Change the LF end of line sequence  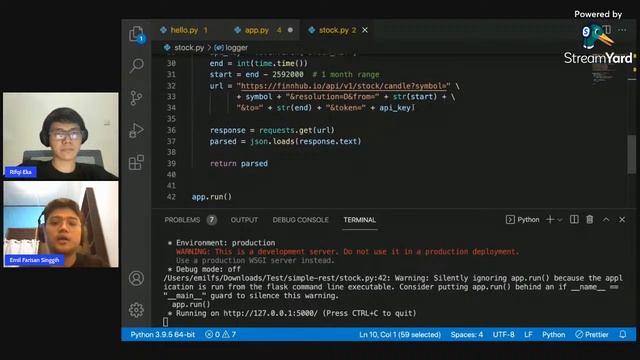[528, 335]
